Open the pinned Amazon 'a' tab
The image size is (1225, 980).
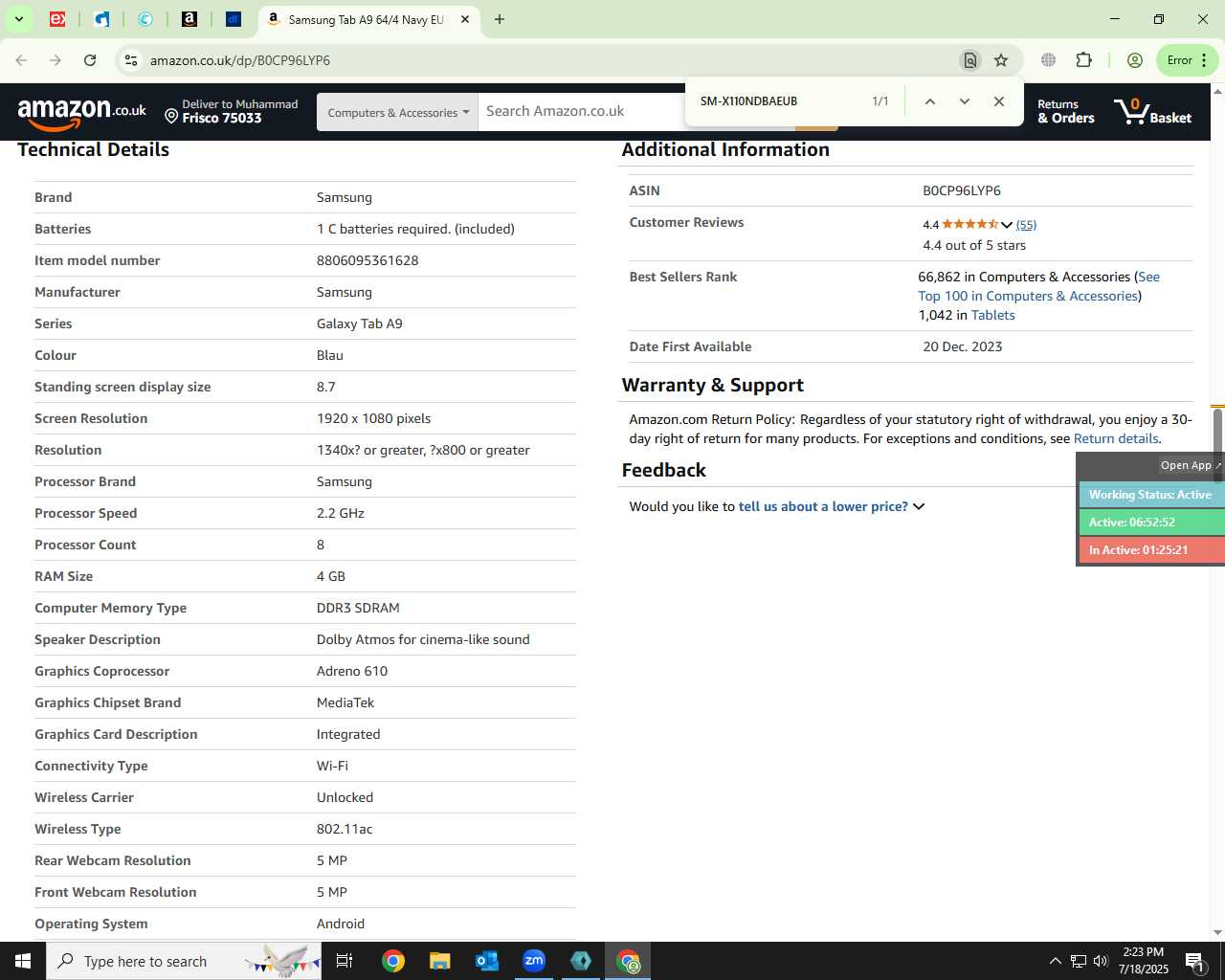(x=189, y=19)
